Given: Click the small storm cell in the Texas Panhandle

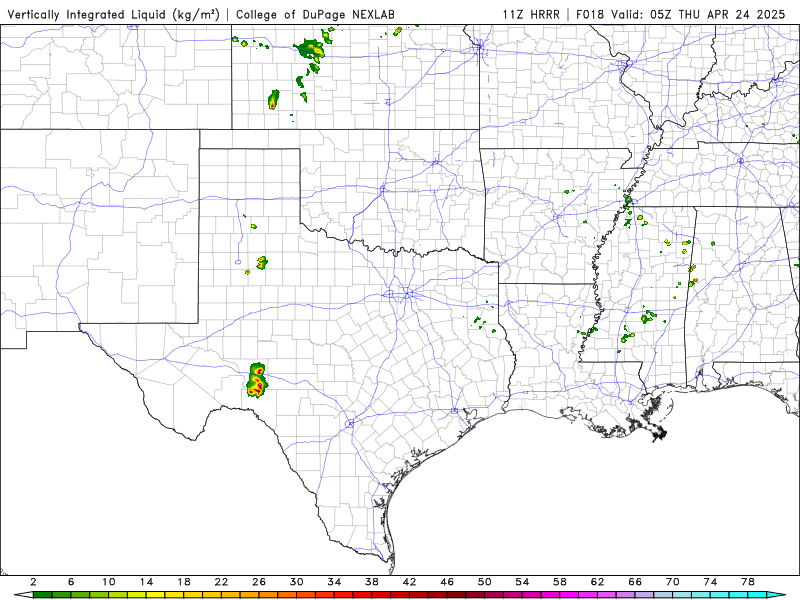Looking at the screenshot, I should pos(262,263).
